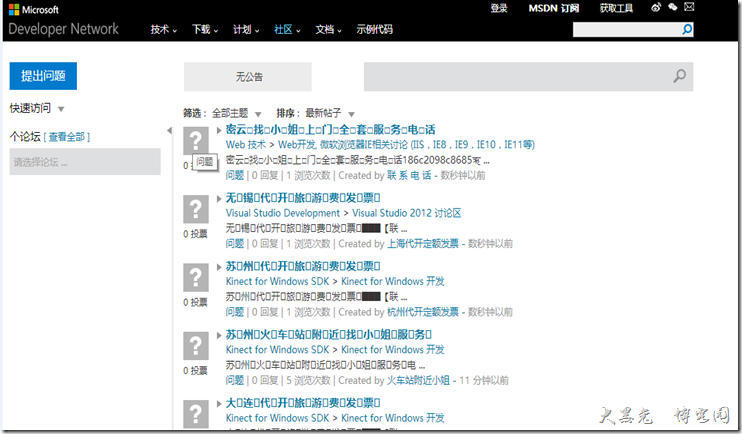
Task: Click the 登录 link
Action: pyautogui.click(x=499, y=8)
